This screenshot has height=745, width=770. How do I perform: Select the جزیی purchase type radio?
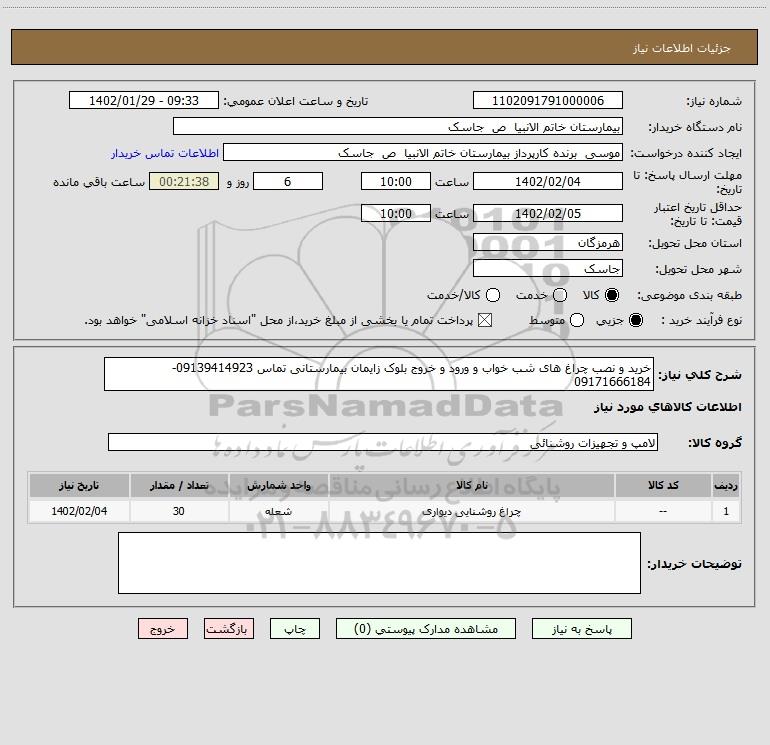635,320
